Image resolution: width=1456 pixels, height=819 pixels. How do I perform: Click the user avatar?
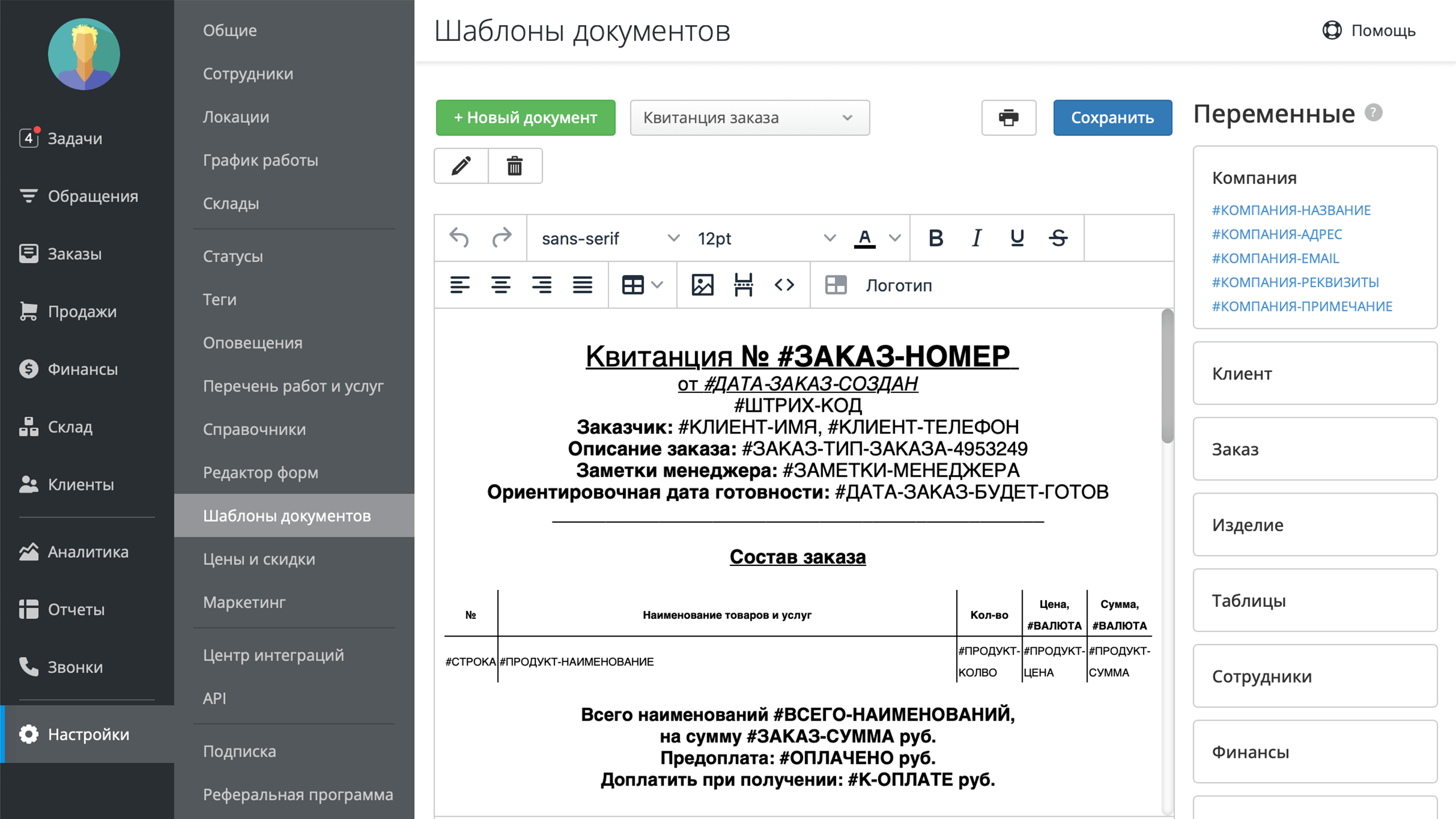click(84, 54)
